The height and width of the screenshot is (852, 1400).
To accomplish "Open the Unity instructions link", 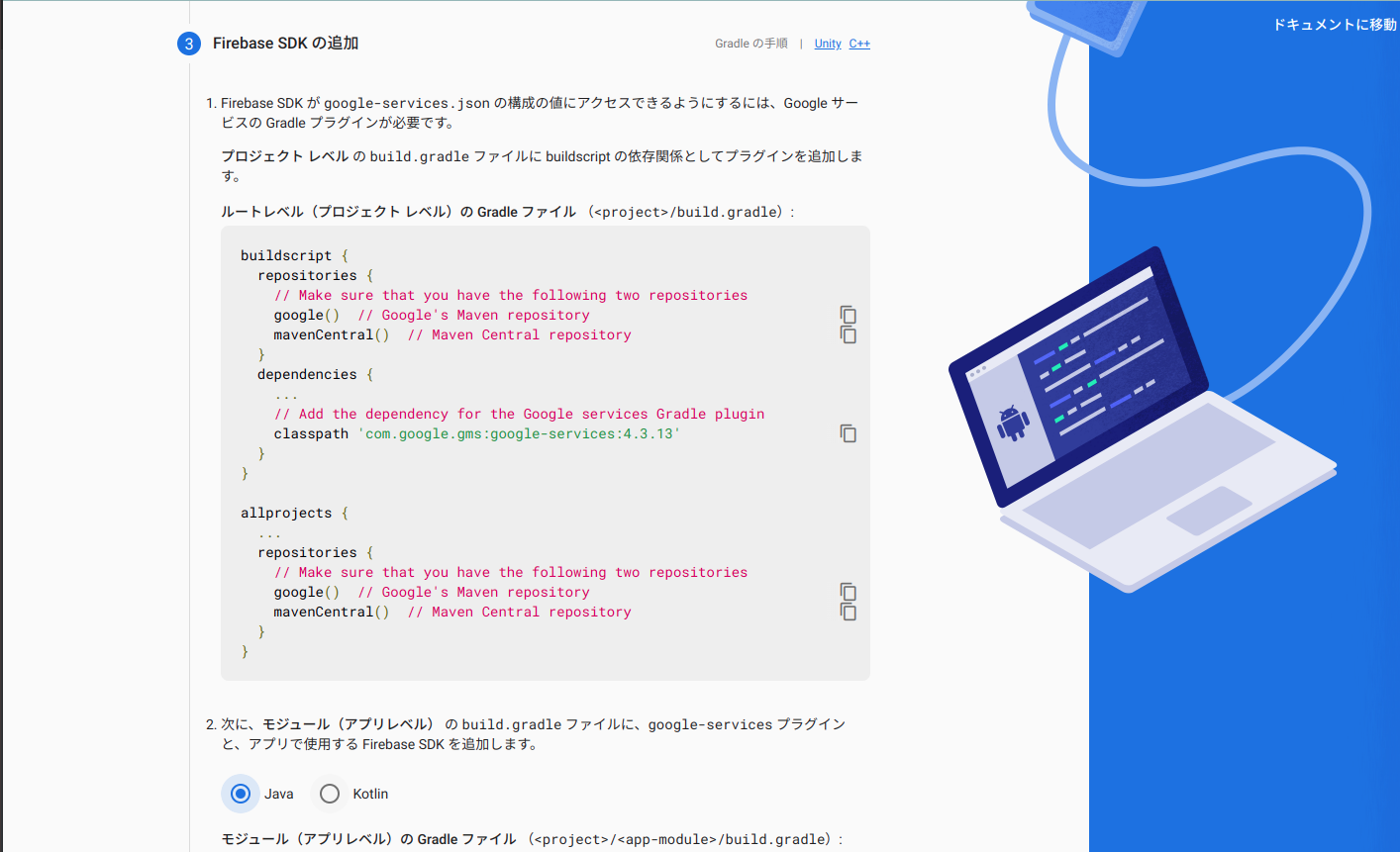I will [828, 44].
